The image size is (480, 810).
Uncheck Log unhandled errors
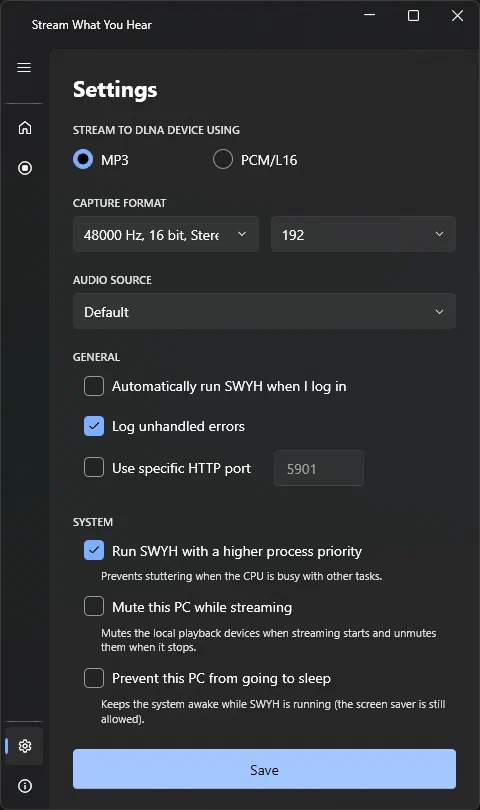pyautogui.click(x=94, y=426)
